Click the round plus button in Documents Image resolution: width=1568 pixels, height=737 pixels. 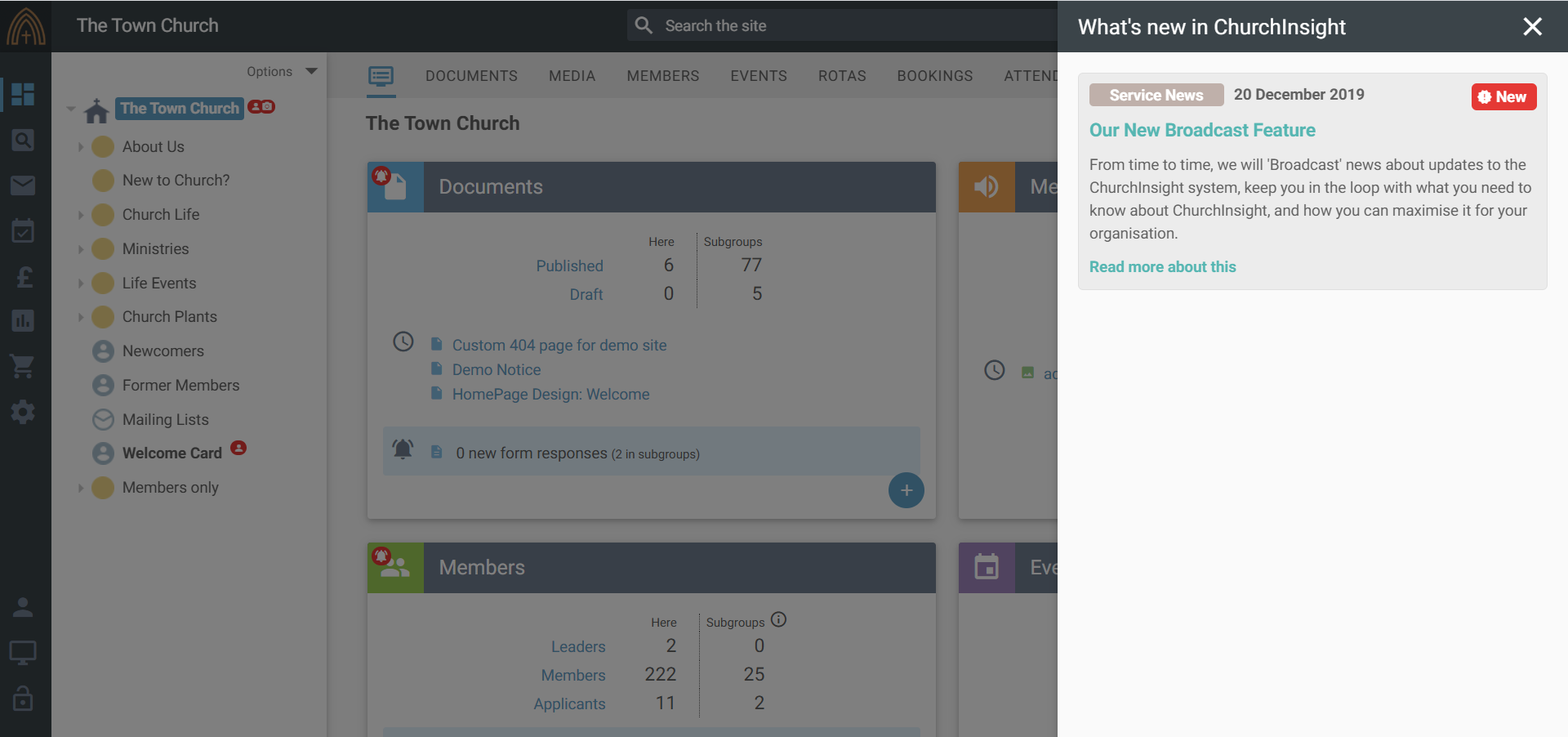click(906, 490)
